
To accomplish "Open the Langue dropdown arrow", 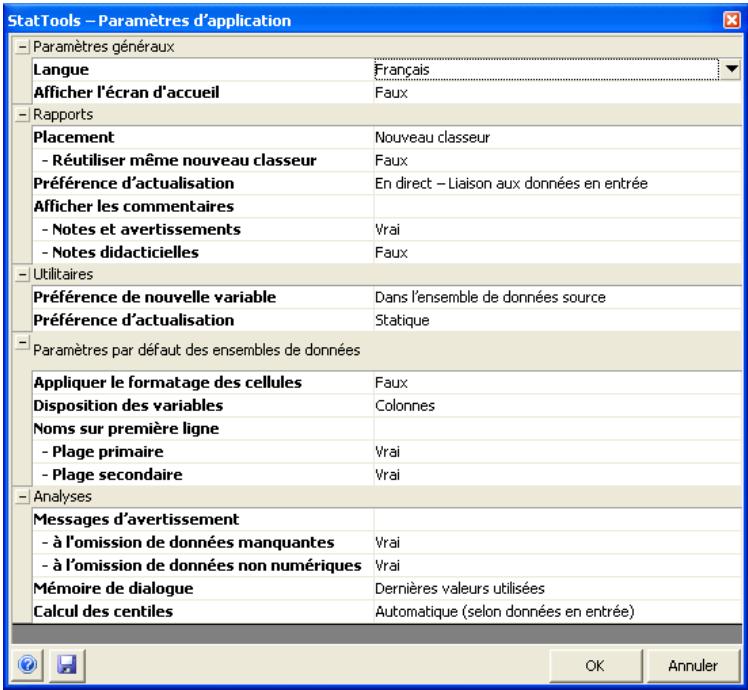I will 731,69.
